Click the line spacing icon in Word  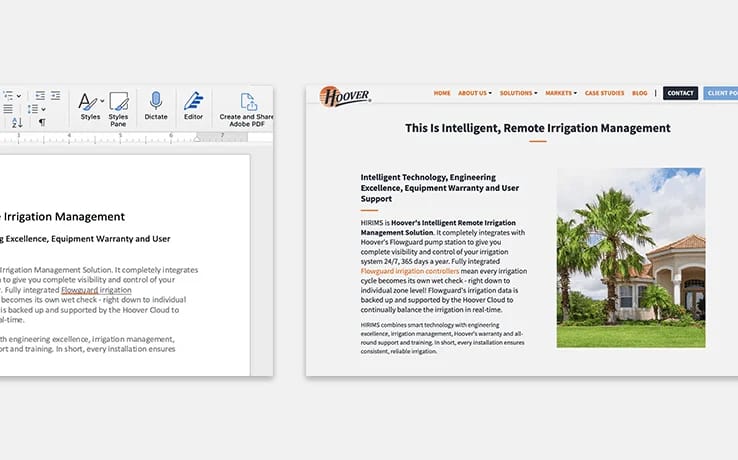click(x=32, y=109)
